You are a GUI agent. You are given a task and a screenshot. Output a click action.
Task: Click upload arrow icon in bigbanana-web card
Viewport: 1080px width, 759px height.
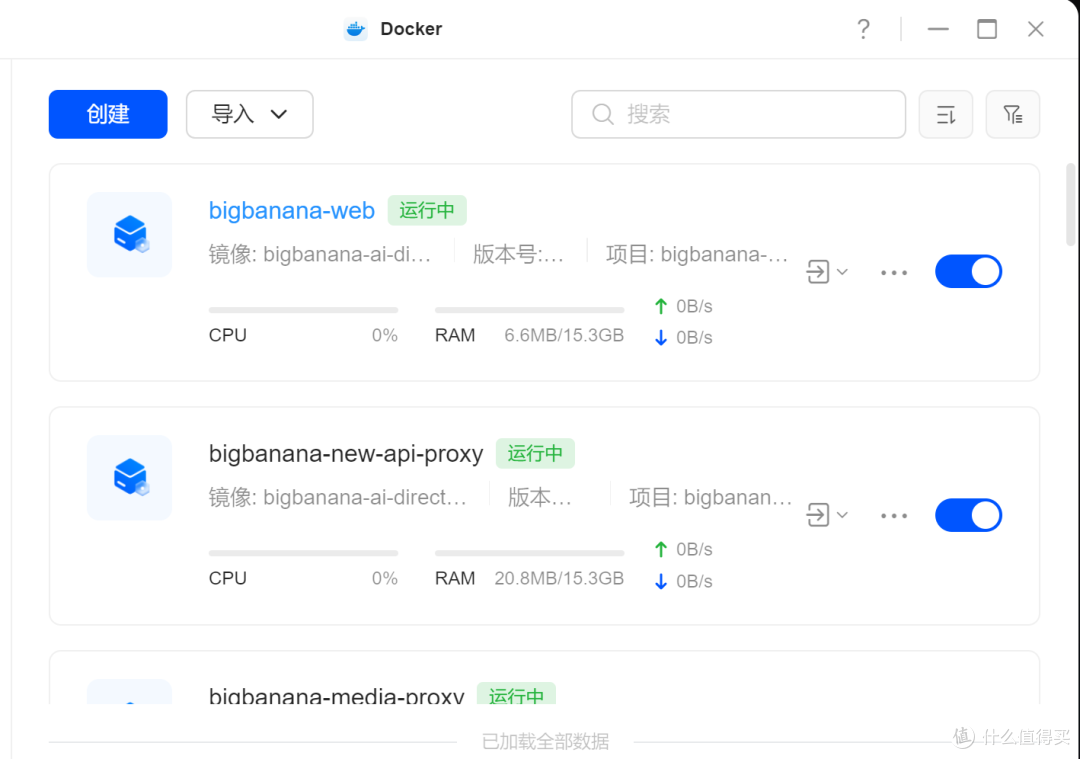pos(661,306)
